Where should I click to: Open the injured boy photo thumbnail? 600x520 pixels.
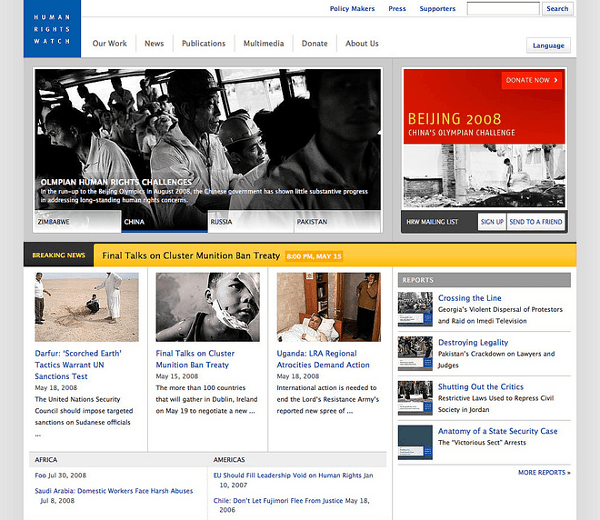click(207, 307)
